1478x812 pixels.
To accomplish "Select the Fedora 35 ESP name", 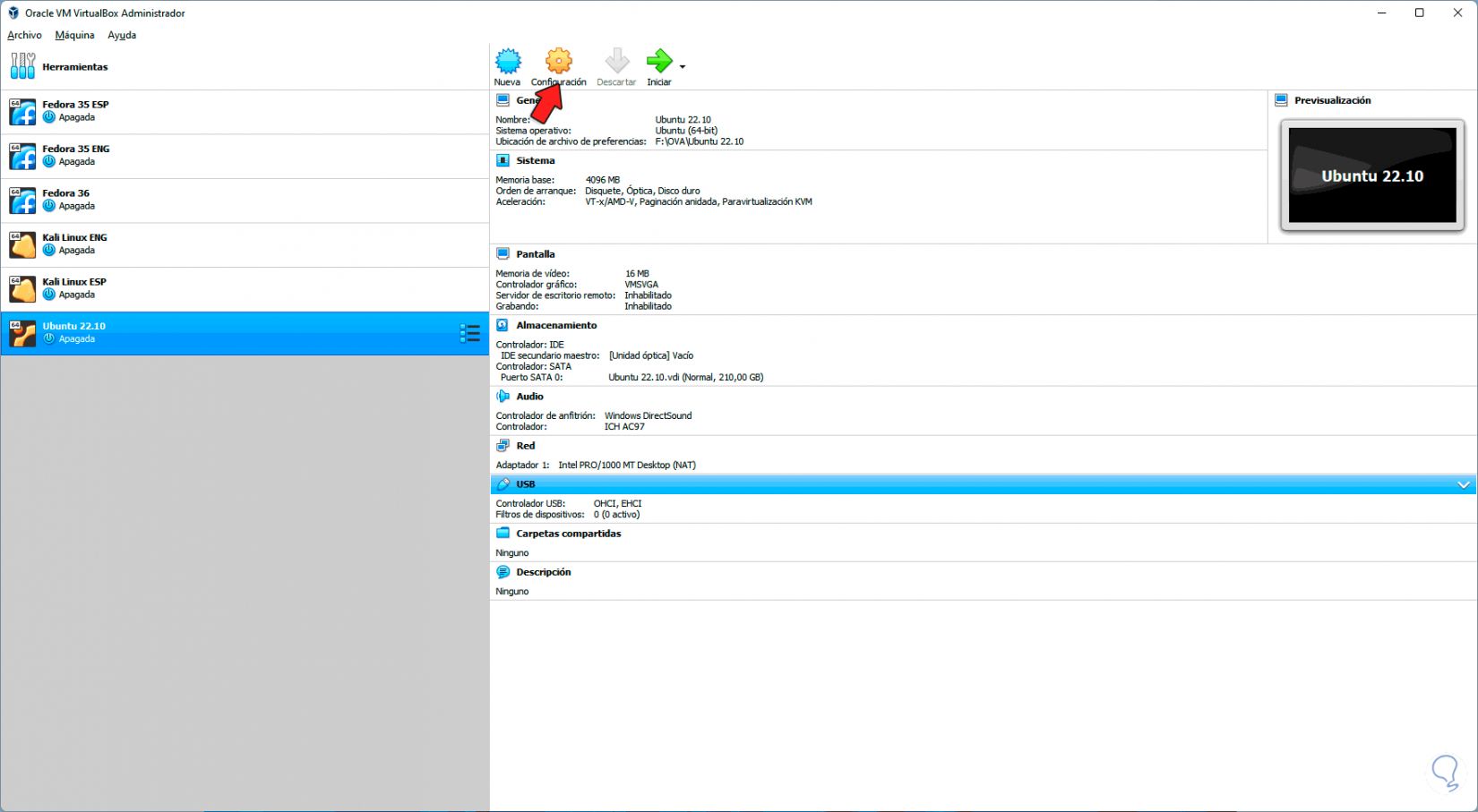I will [x=75, y=105].
